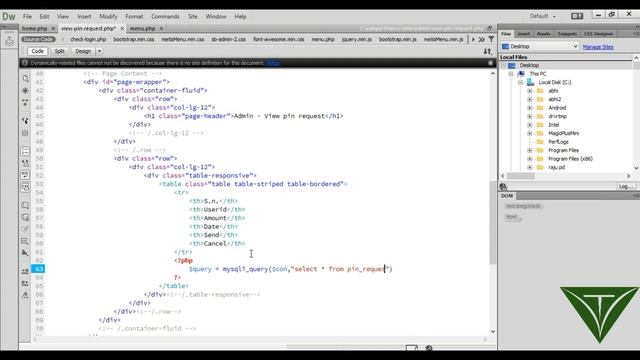Image resolution: width=640 pixels, height=360 pixels.
Task: Click the related files filter funnel icon
Action: [491, 39]
